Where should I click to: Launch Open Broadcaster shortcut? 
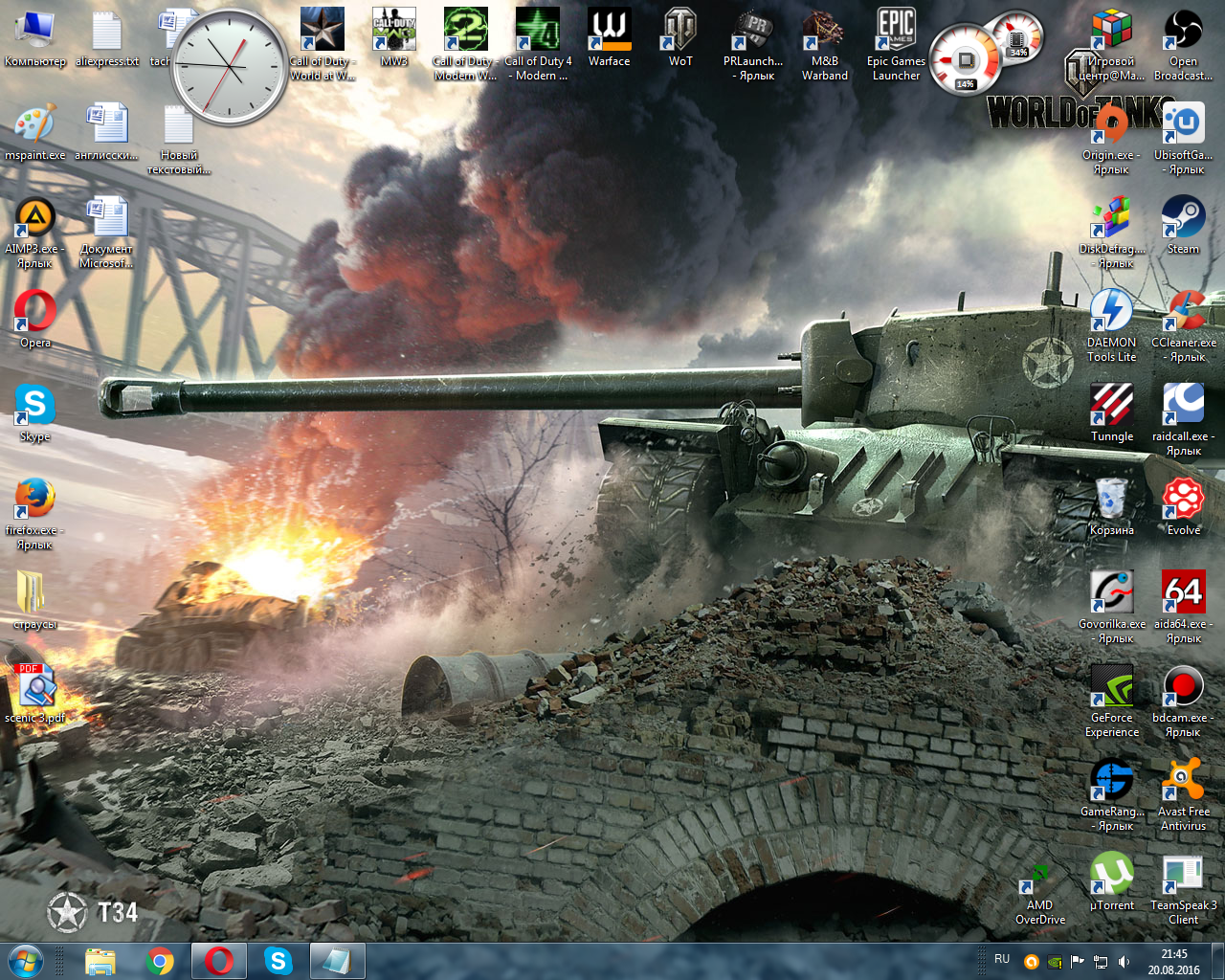coord(1184,44)
